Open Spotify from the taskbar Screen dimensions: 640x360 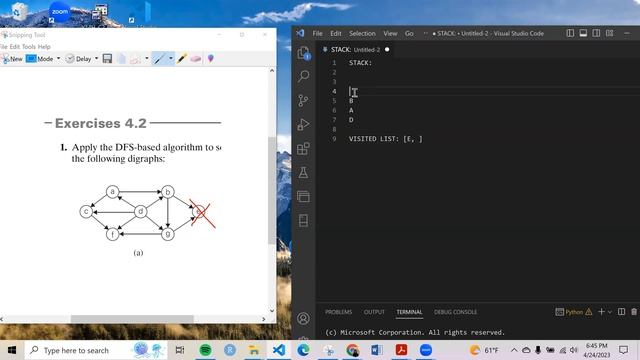205,350
